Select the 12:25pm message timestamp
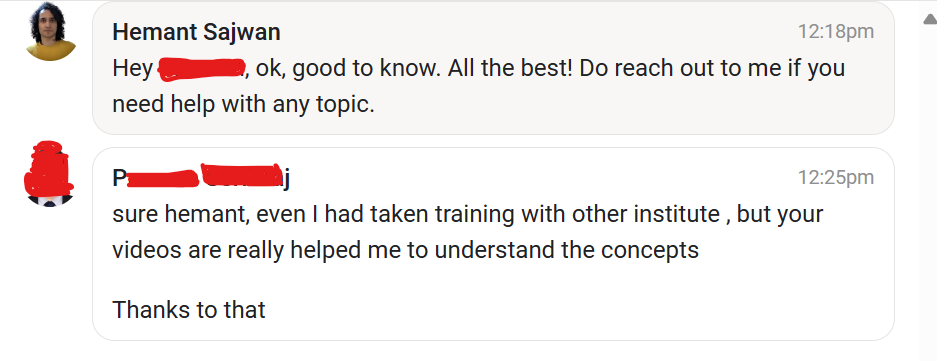 pos(835,178)
